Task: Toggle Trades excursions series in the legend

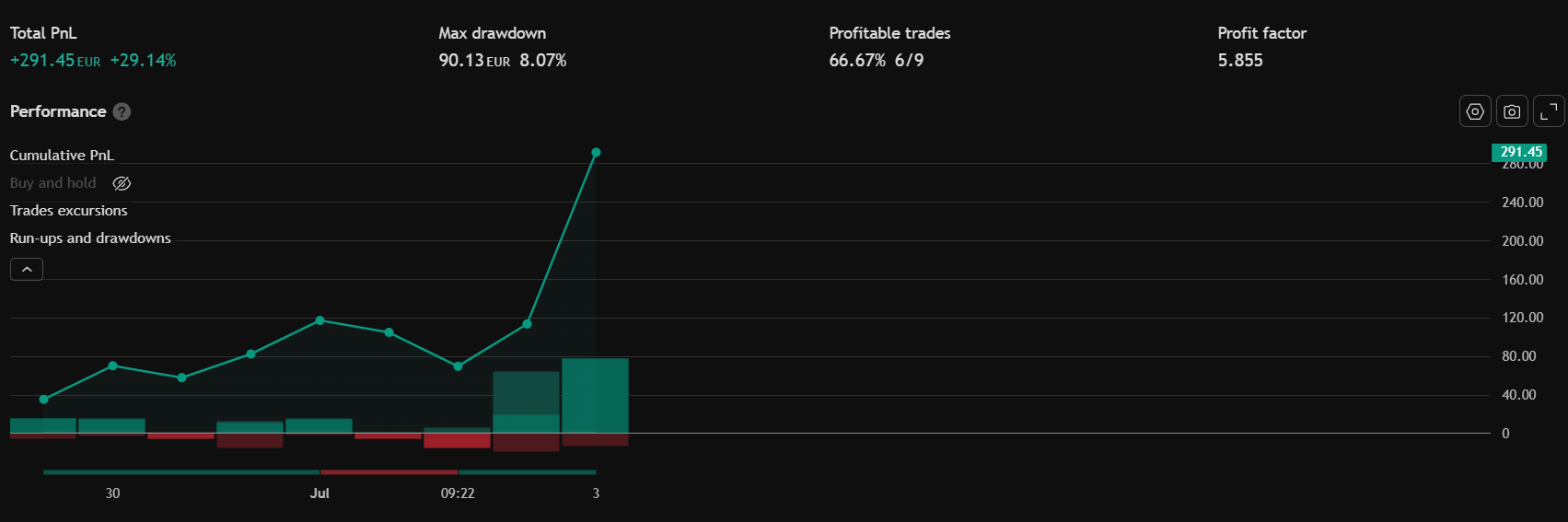Action: point(68,211)
